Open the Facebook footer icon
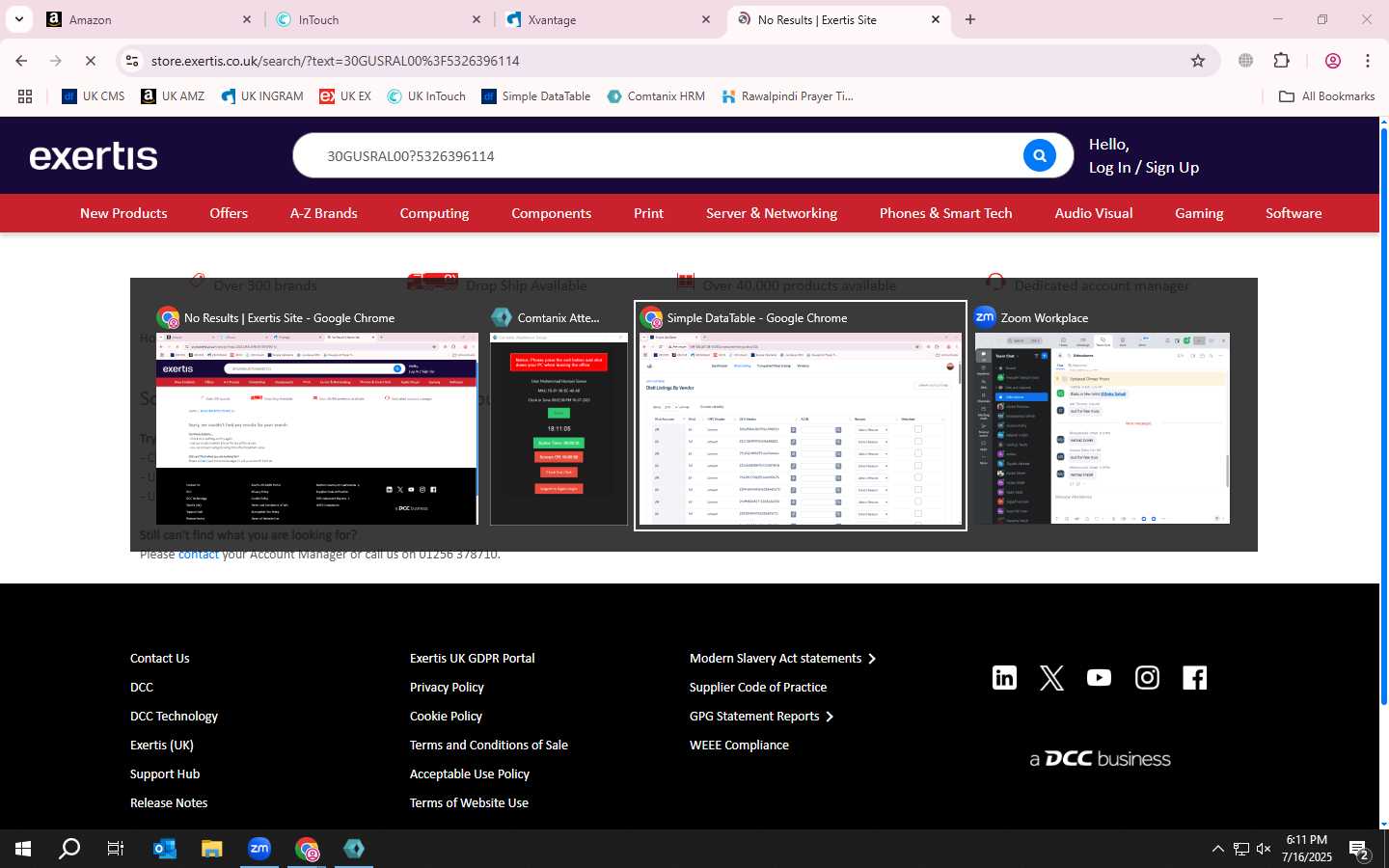 coord(1194,678)
